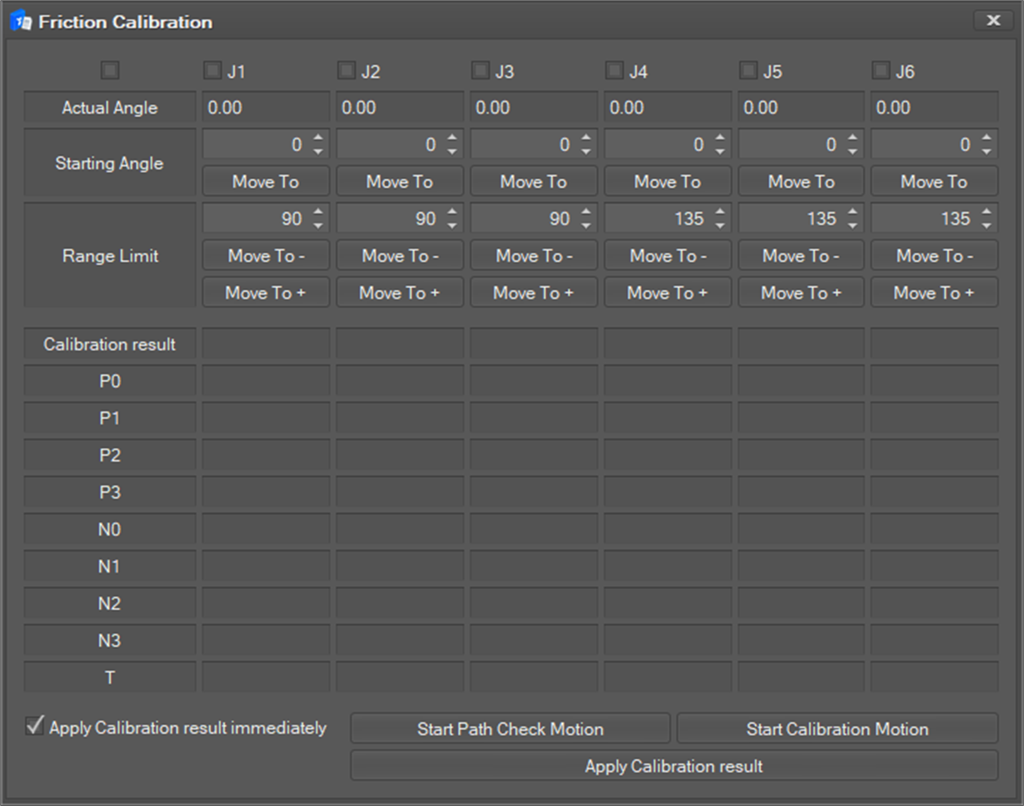1024x806 pixels.
Task: Uncheck Apply Calibration result immediately
Action: (35, 727)
